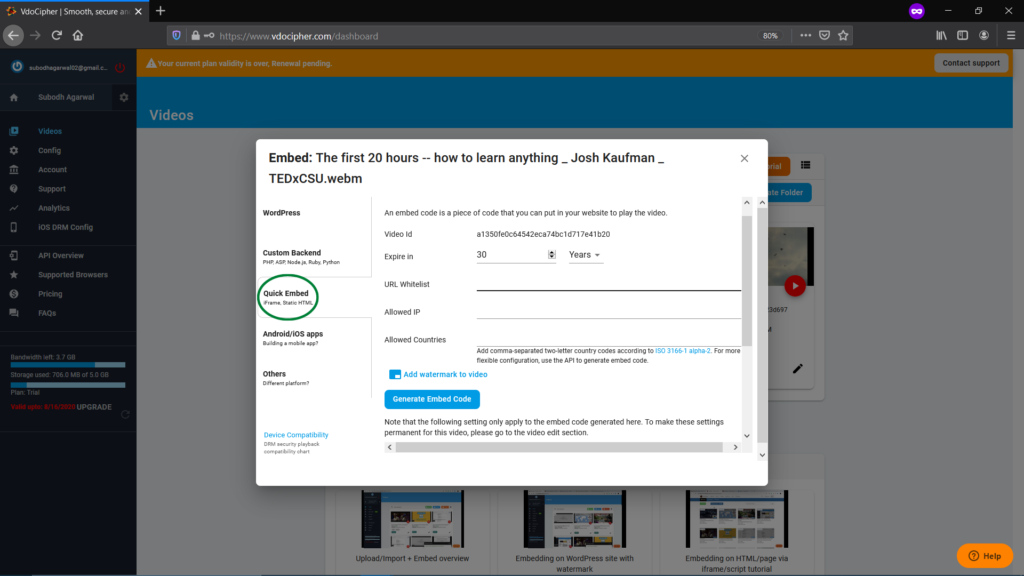Viewport: 1024px width, 576px height.
Task: Close the Embed dialog with the X
Action: [x=744, y=159]
